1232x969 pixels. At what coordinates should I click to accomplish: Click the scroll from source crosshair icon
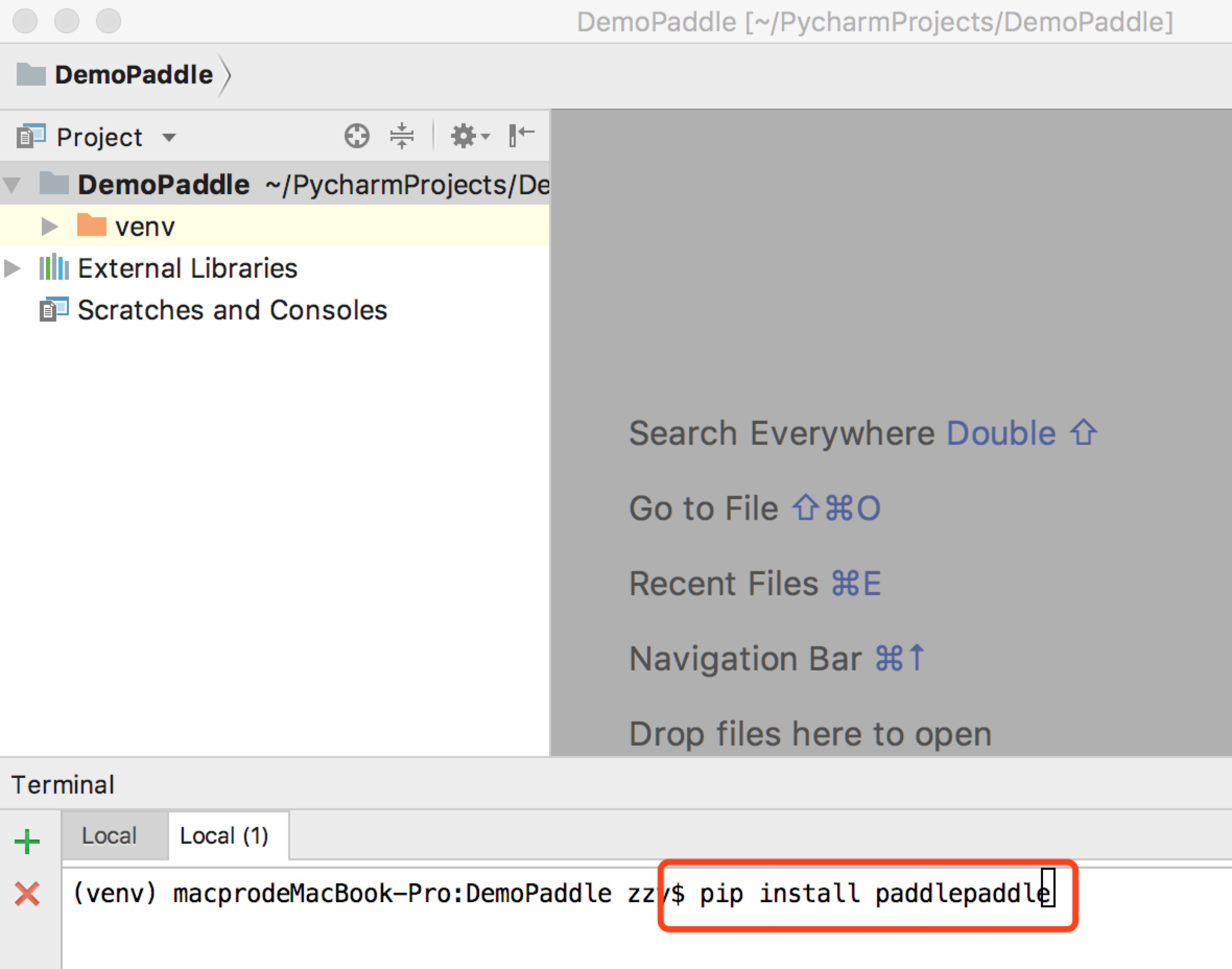coord(357,136)
